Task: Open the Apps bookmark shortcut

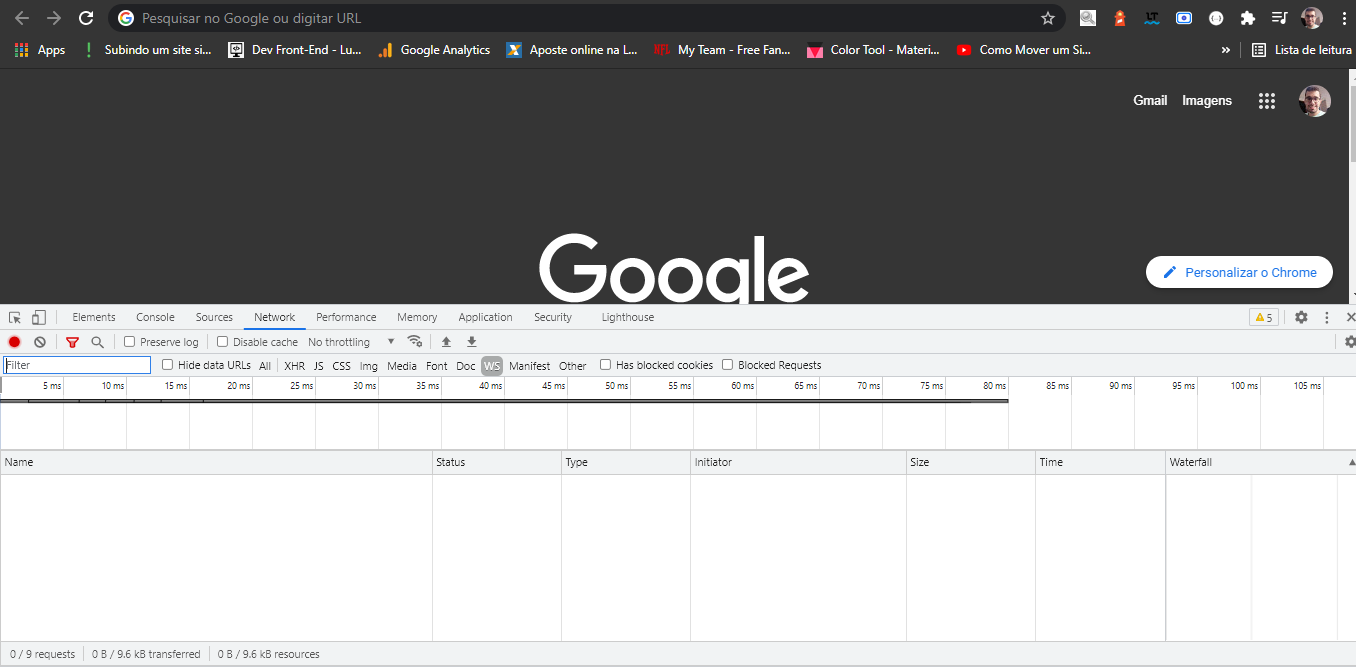Action: pos(40,50)
